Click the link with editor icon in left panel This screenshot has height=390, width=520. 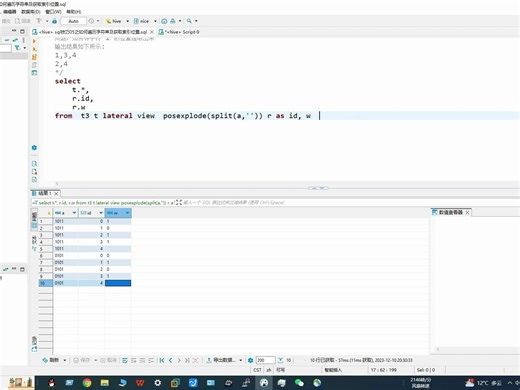click(15, 40)
